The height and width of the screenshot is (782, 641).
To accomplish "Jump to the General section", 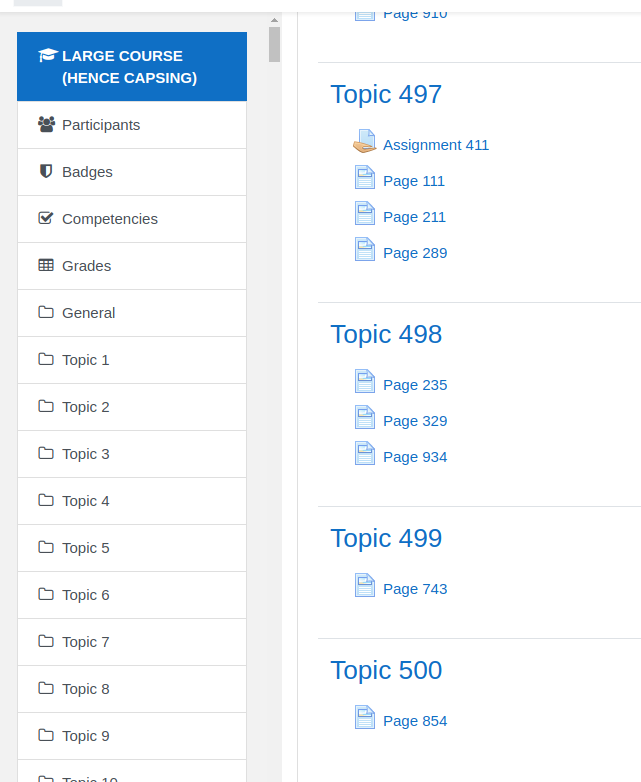I will (132, 313).
